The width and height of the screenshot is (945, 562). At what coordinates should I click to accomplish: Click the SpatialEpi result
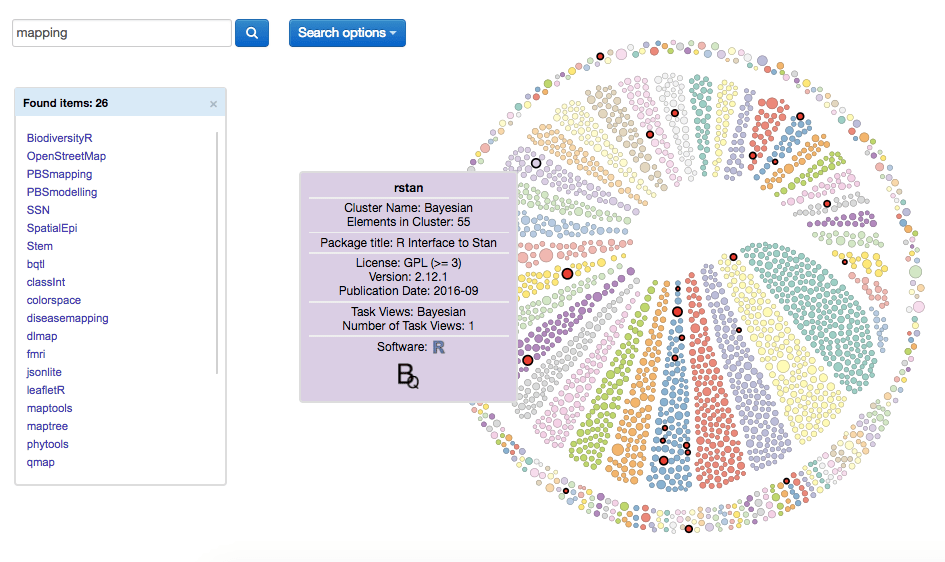pyautogui.click(x=52, y=228)
